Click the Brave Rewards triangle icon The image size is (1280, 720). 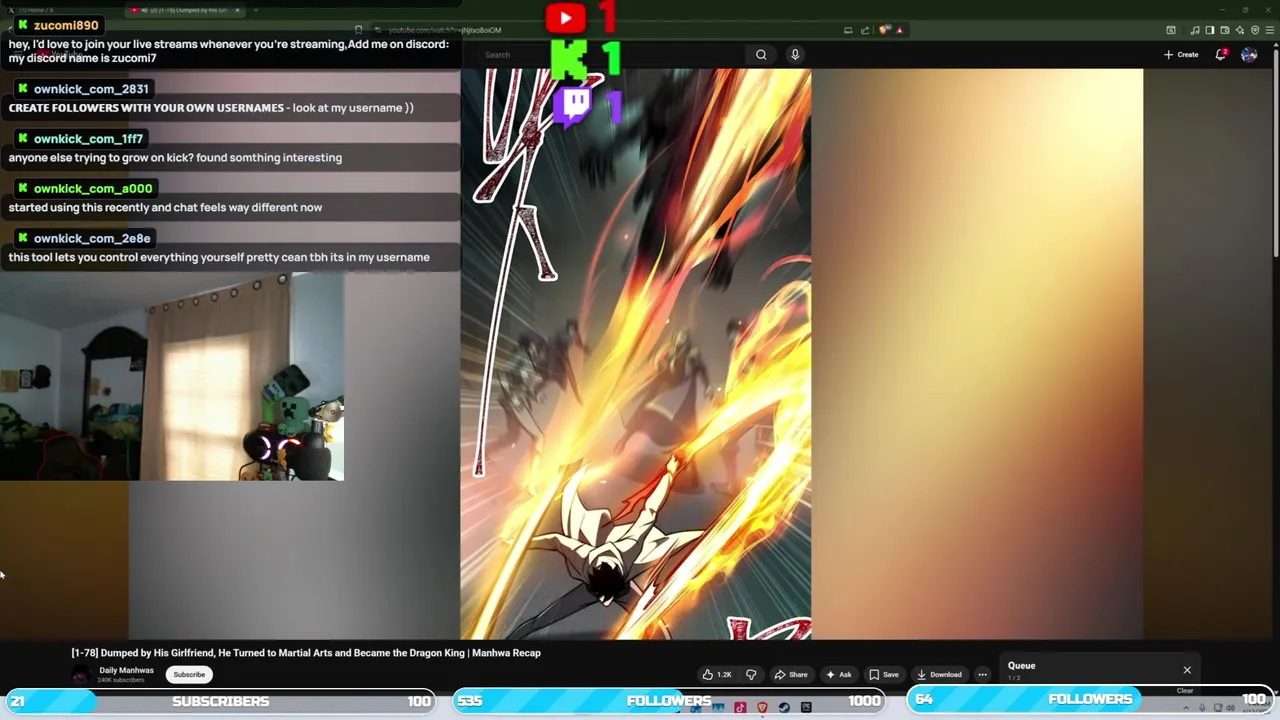point(900,30)
